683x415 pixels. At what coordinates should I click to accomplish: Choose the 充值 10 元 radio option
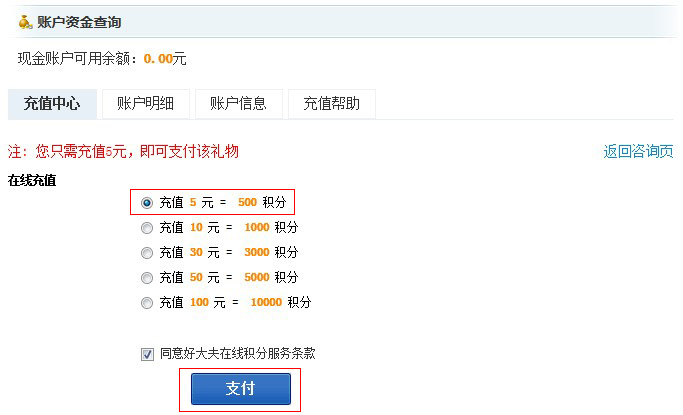pyautogui.click(x=147, y=228)
